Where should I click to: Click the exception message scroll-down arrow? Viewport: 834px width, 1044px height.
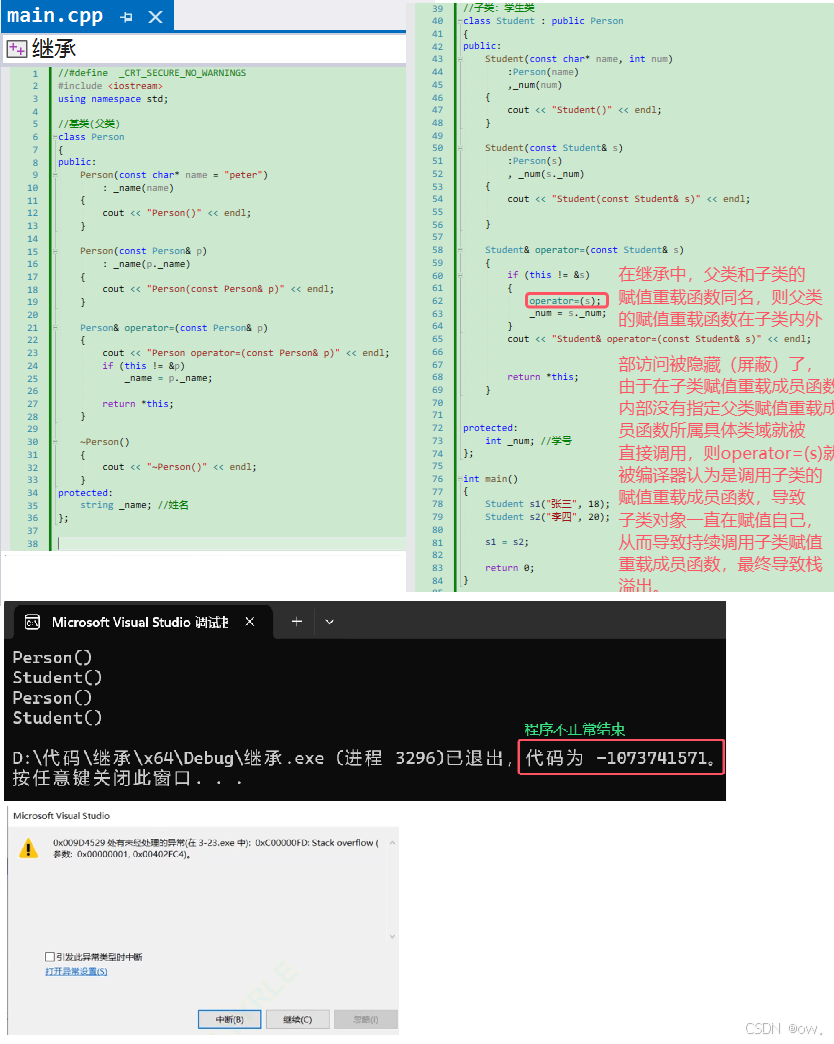(392, 936)
